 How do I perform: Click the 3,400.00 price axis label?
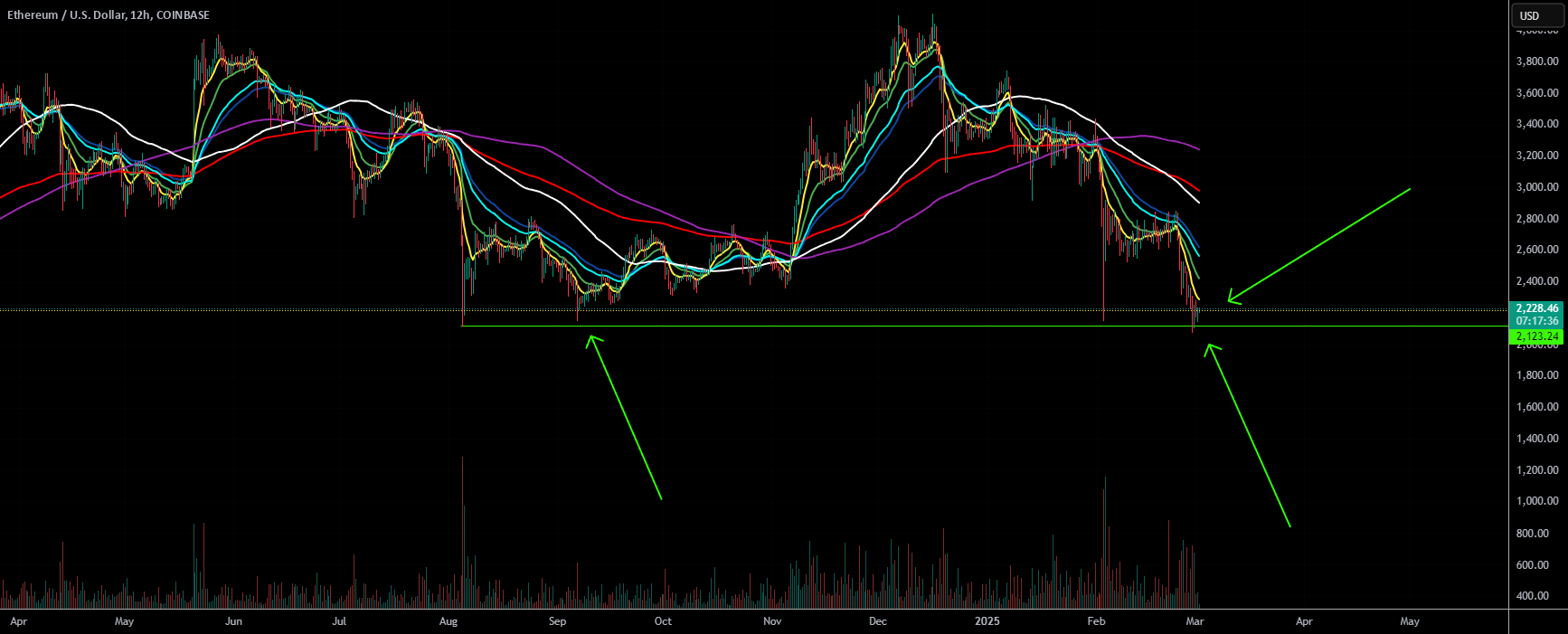pyautogui.click(x=1537, y=124)
